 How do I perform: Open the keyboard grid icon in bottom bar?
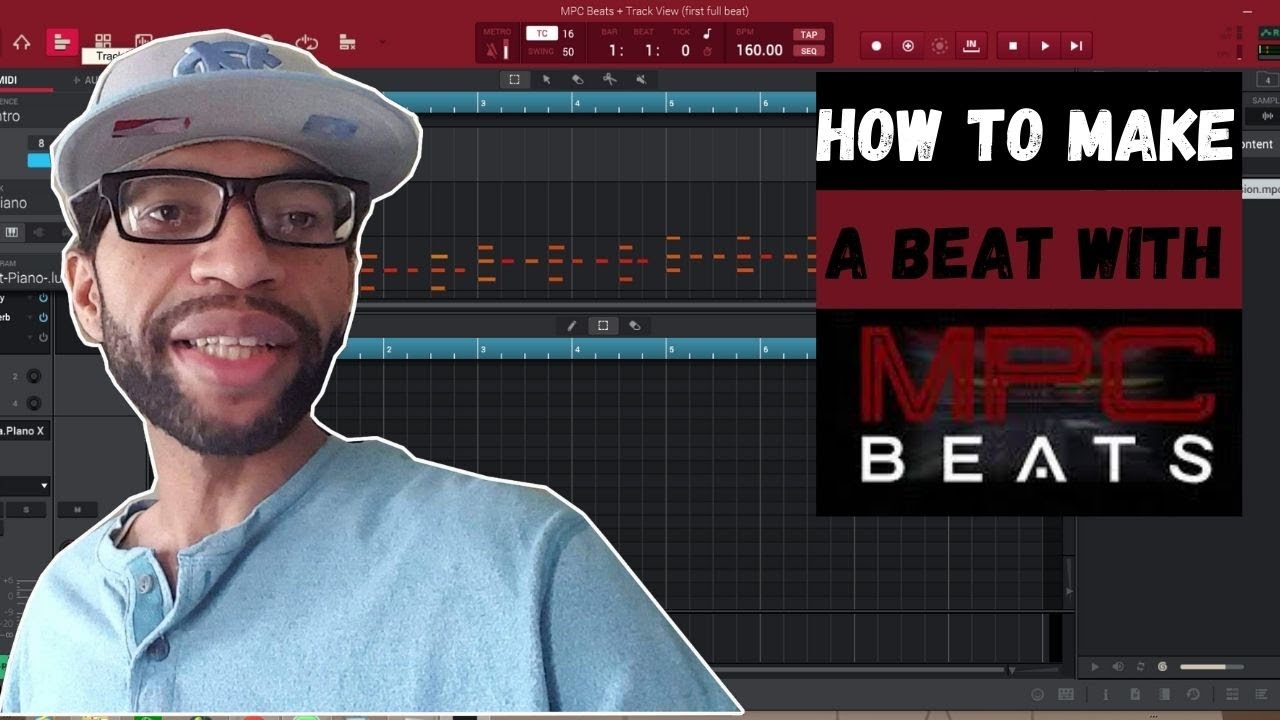click(x=1066, y=694)
